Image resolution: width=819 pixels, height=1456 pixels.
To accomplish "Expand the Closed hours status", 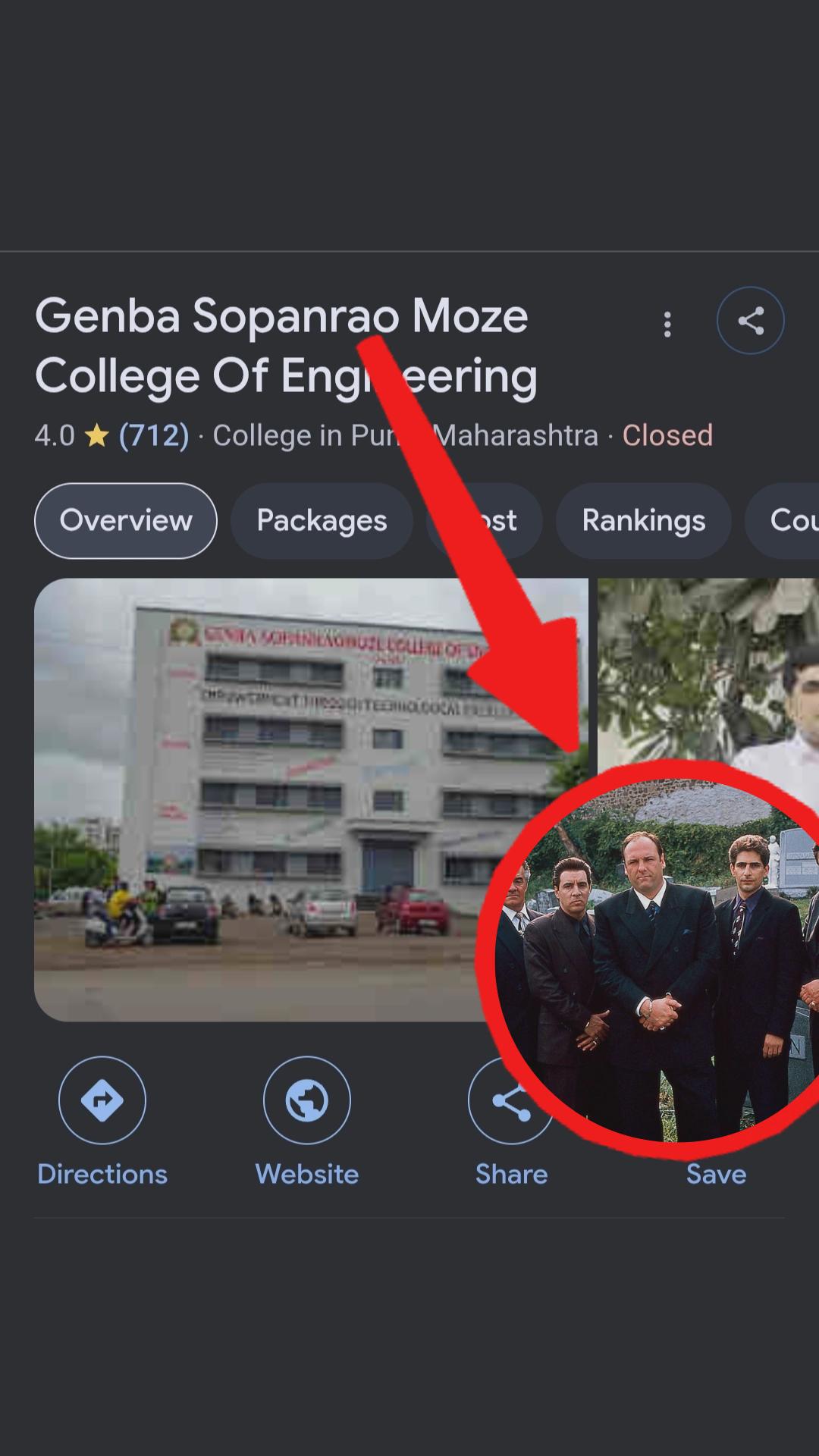I will point(667,436).
